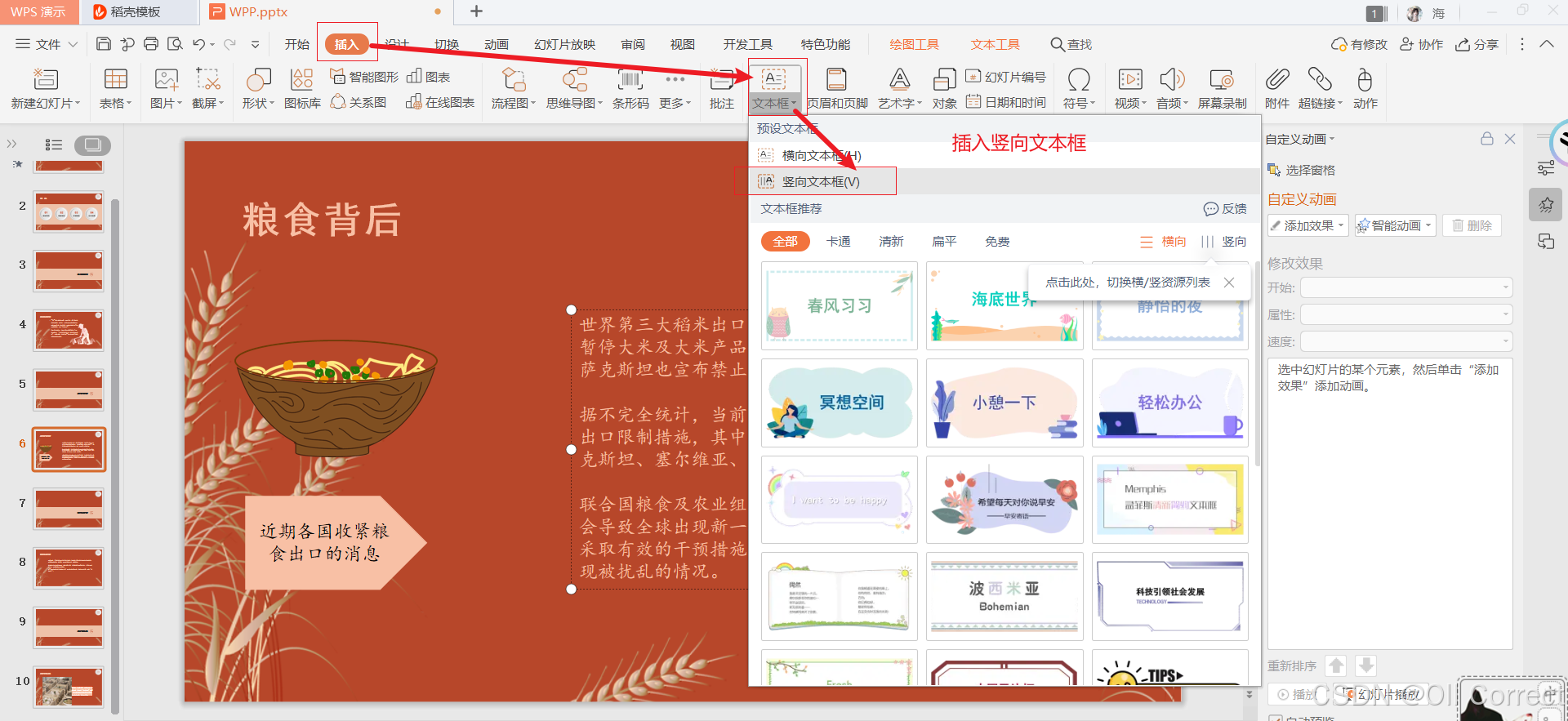Screen dimensions: 1568x721
Task: Switch to vertical (竖向) resource list
Action: tap(1223, 242)
